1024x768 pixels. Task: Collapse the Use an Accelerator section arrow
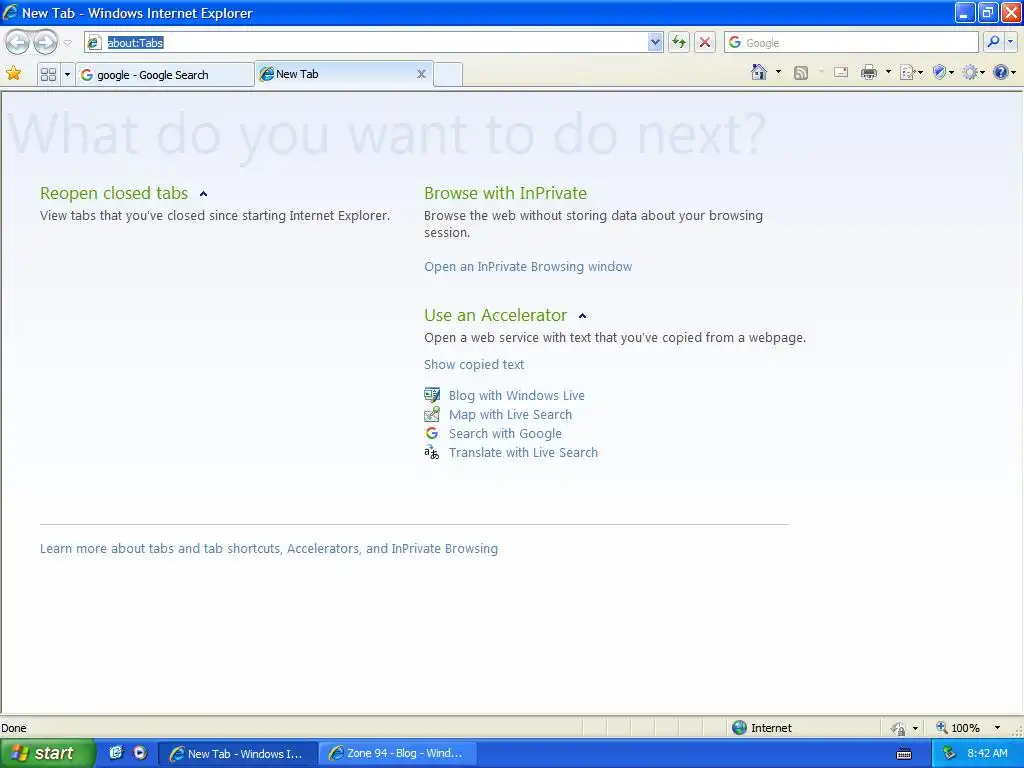point(583,316)
